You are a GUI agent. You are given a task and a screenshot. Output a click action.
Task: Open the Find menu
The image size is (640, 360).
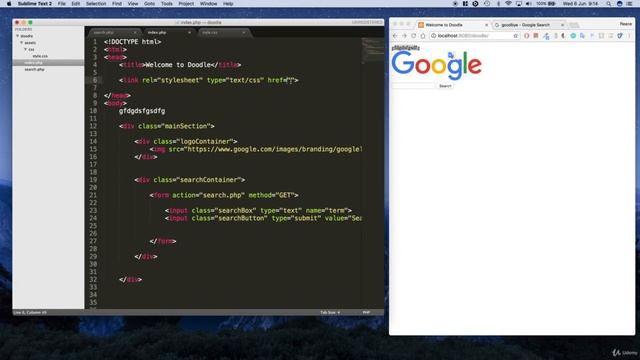click(x=117, y=4)
